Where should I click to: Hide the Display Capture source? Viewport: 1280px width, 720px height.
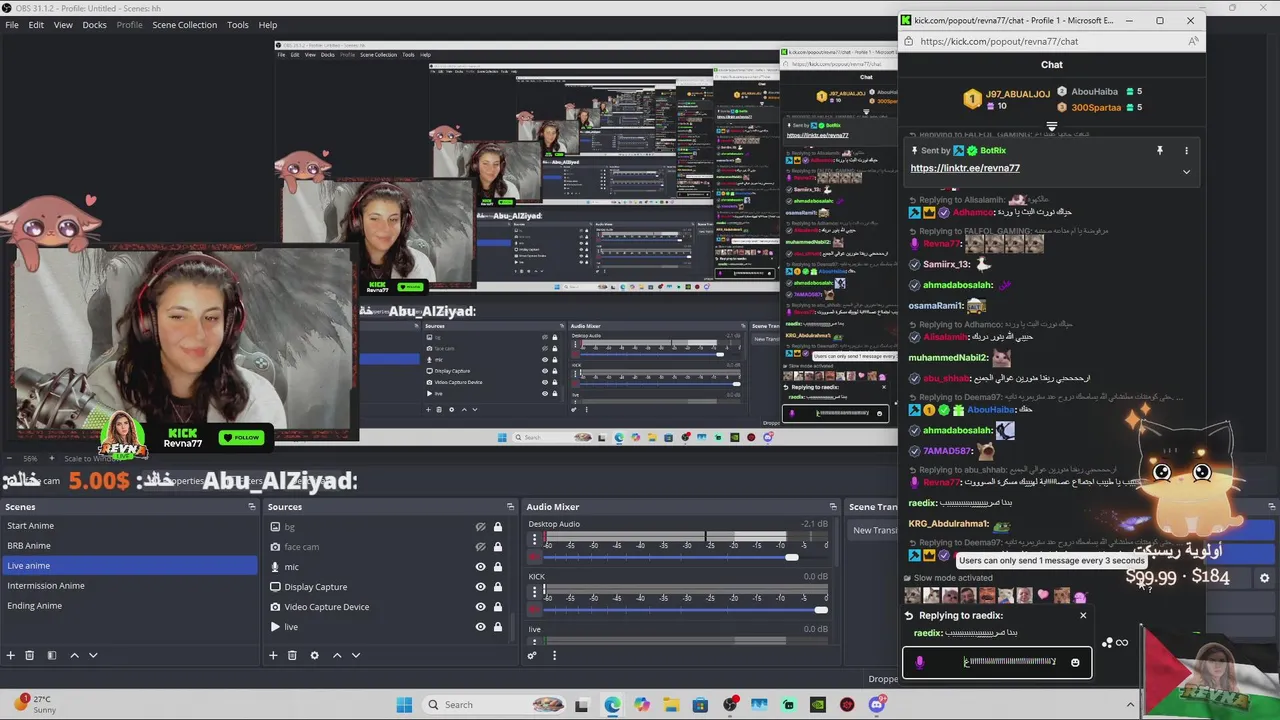(x=481, y=587)
